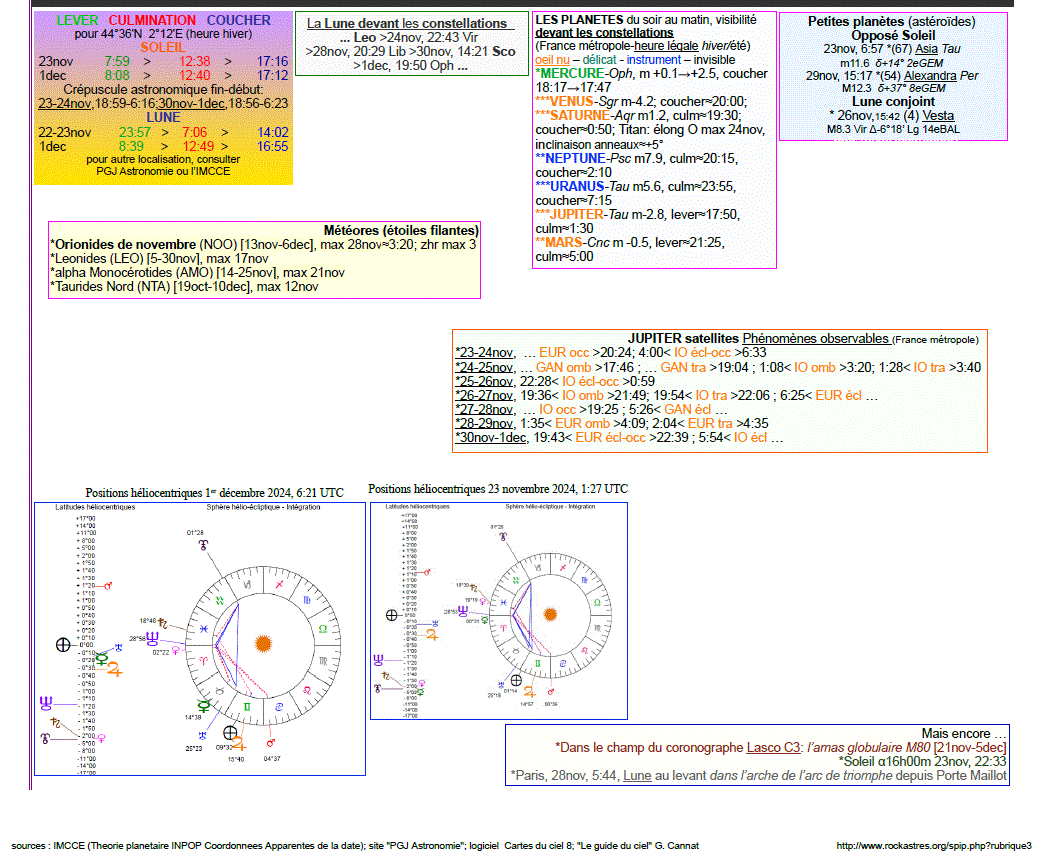Click Neptune trident beside December wheel at 28°58

152,636
